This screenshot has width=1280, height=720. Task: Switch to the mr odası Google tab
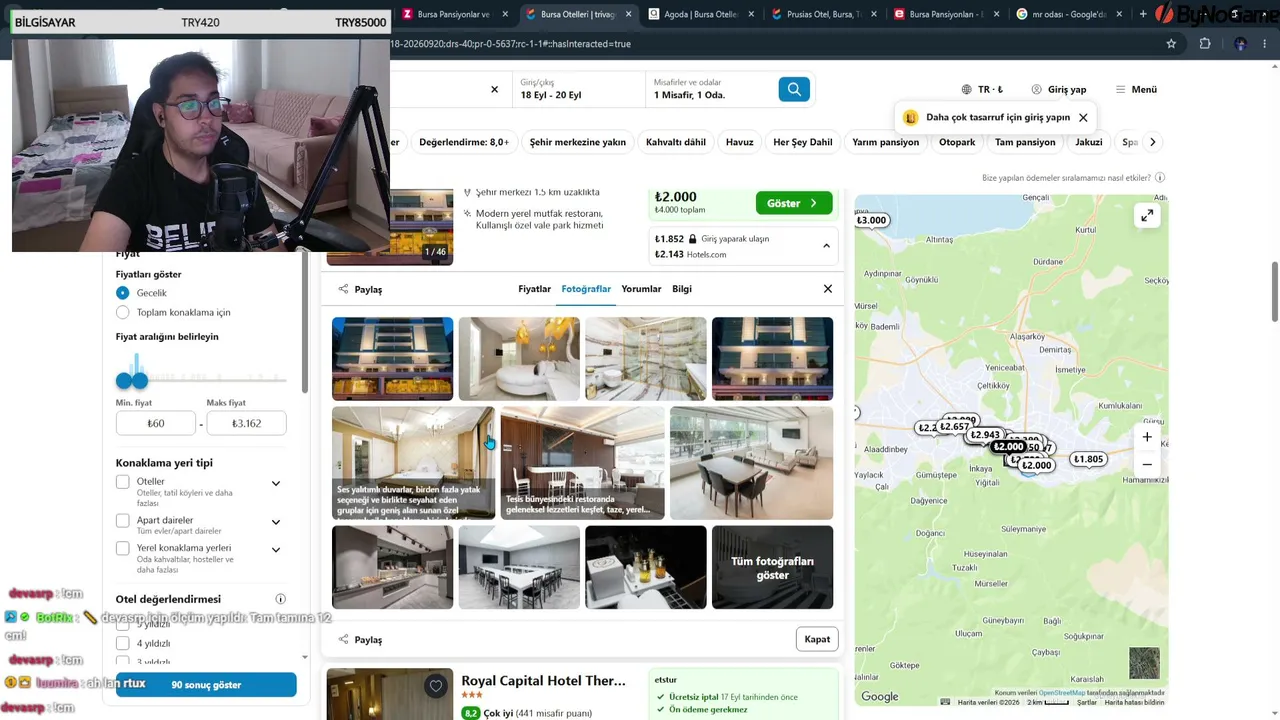coord(1070,14)
